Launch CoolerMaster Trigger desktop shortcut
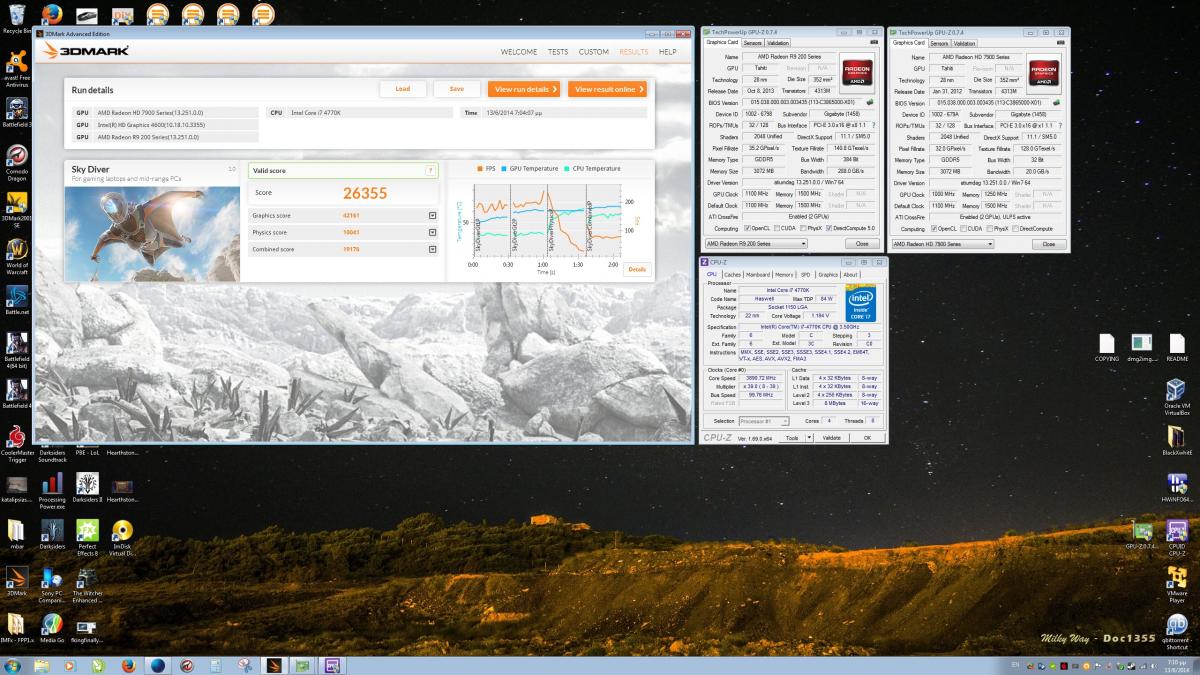 click(x=16, y=441)
